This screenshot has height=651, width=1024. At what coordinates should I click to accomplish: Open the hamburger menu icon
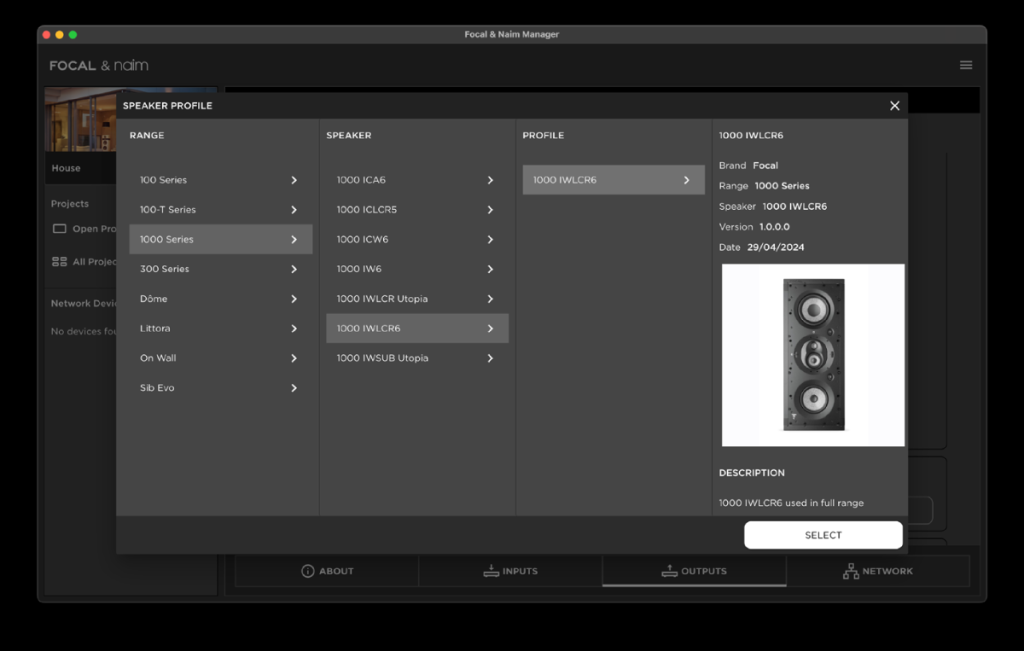pos(966,65)
